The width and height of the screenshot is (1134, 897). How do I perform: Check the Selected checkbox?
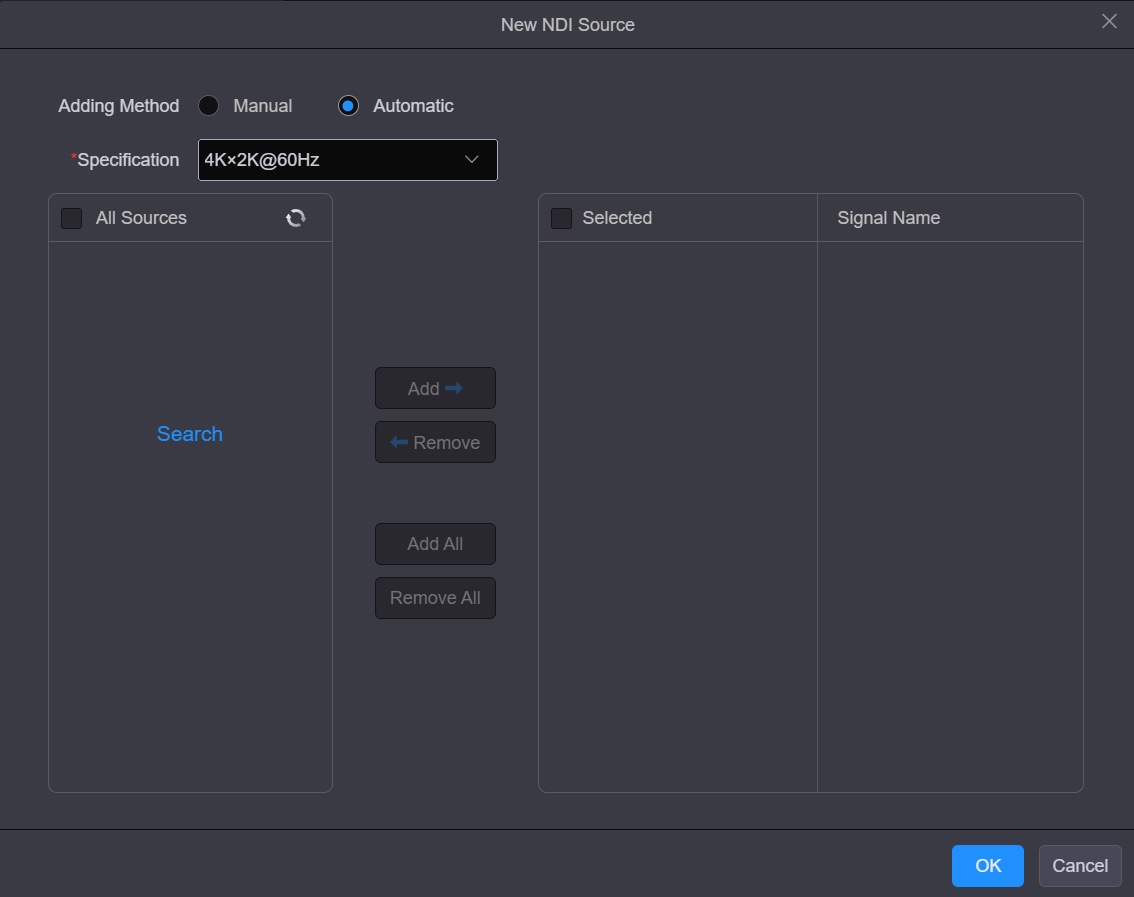(x=561, y=217)
